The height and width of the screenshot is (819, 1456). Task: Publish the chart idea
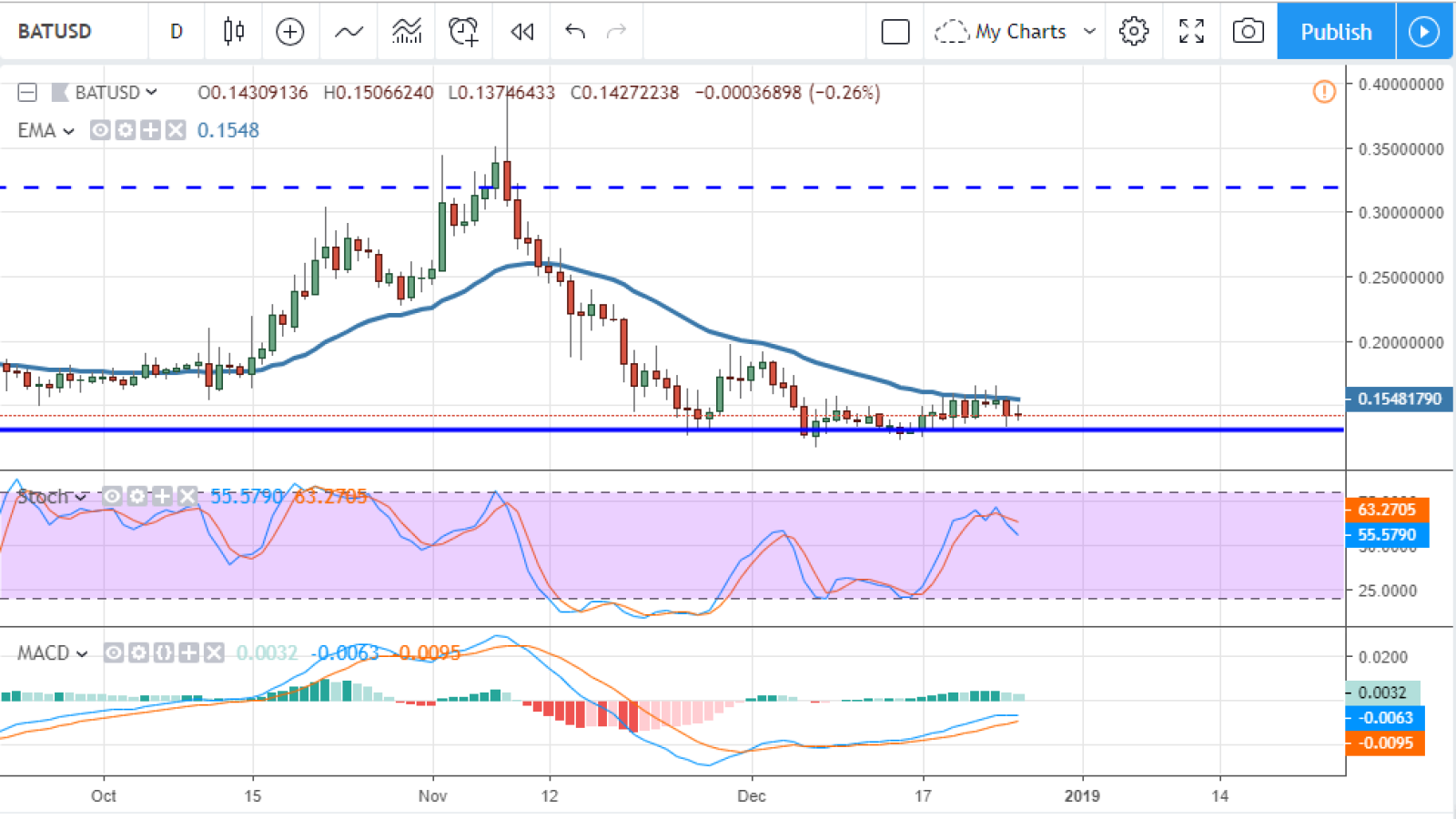(x=1336, y=32)
